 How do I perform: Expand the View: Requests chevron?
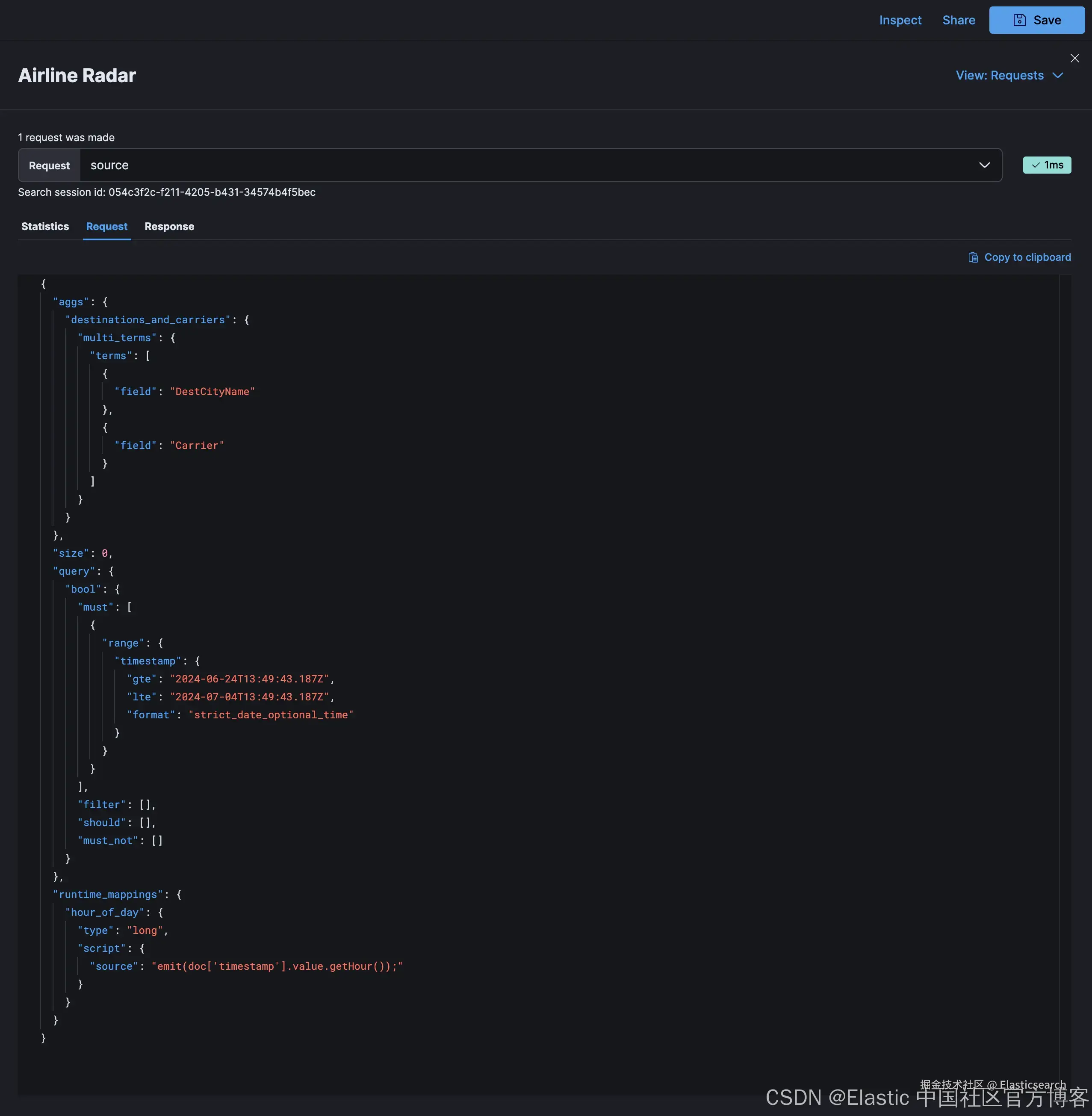(1058, 76)
